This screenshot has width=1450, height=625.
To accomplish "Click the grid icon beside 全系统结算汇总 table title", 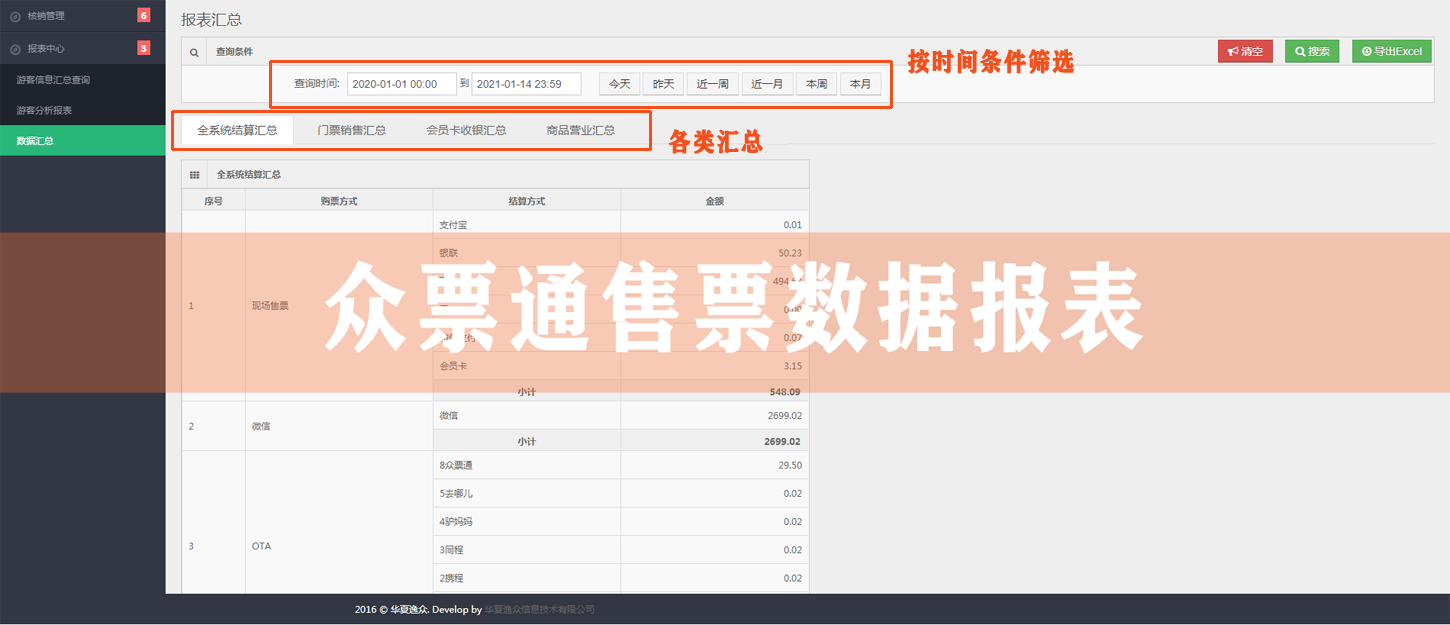I will click(194, 175).
